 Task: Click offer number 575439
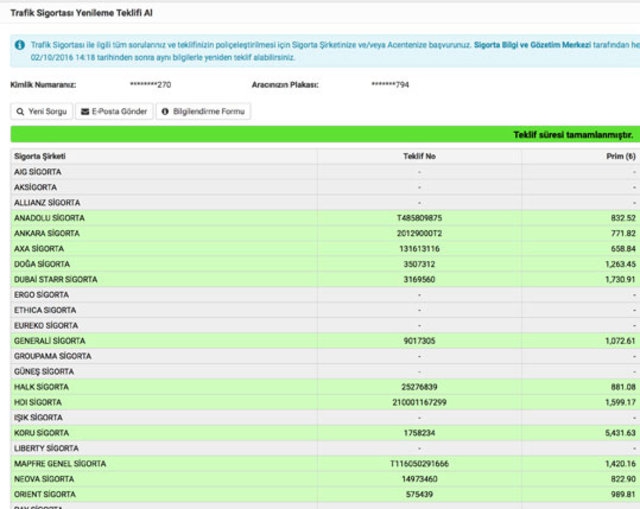419,495
